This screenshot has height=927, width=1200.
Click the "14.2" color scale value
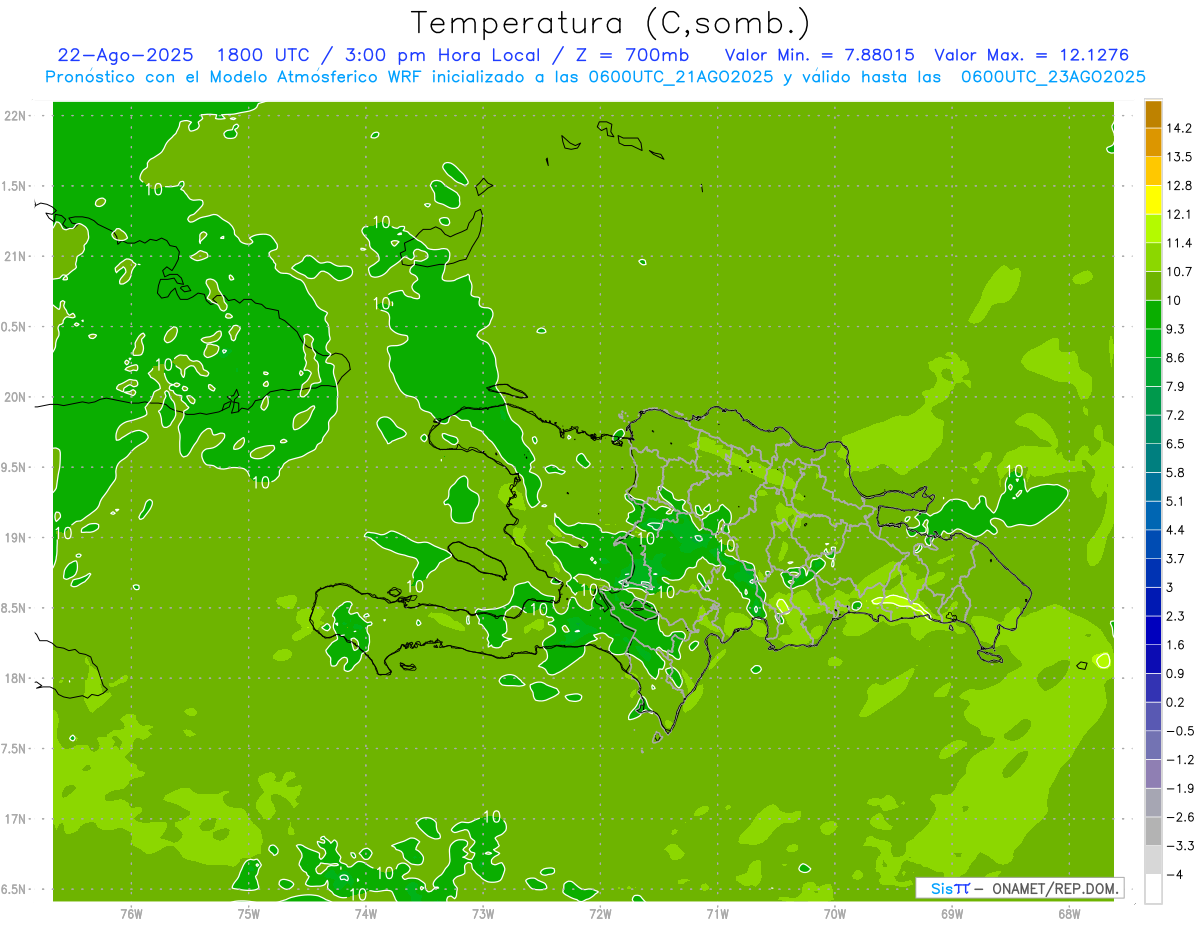[1180, 128]
